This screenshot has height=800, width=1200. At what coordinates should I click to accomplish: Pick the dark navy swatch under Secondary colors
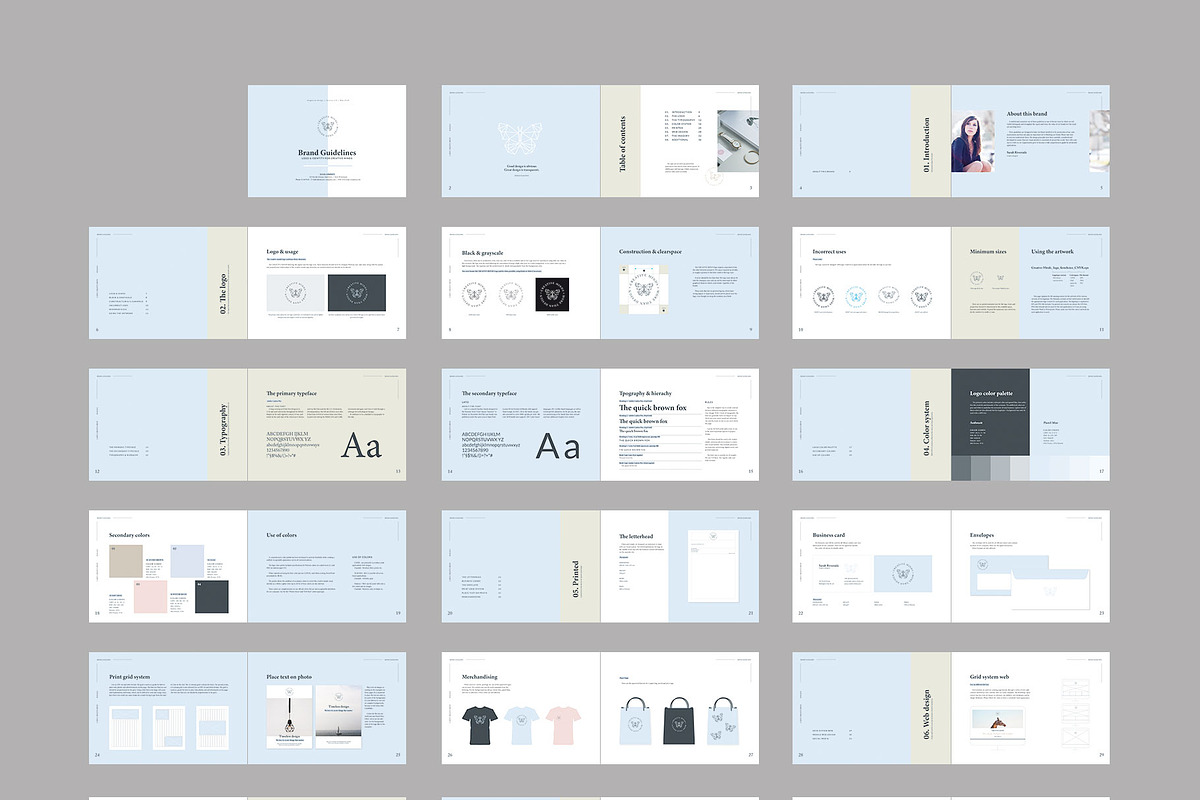(x=211, y=597)
